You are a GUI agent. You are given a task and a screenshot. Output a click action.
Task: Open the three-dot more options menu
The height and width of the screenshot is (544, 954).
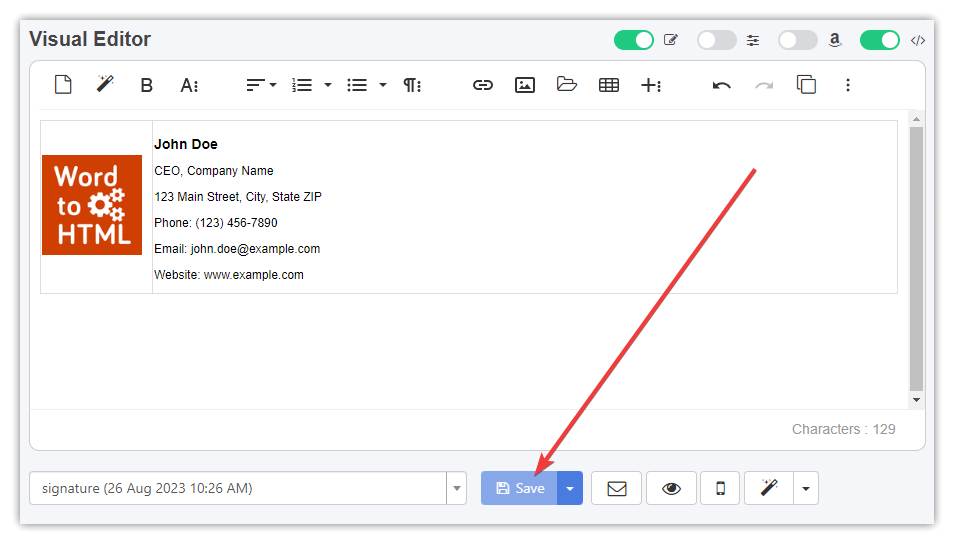click(x=848, y=85)
